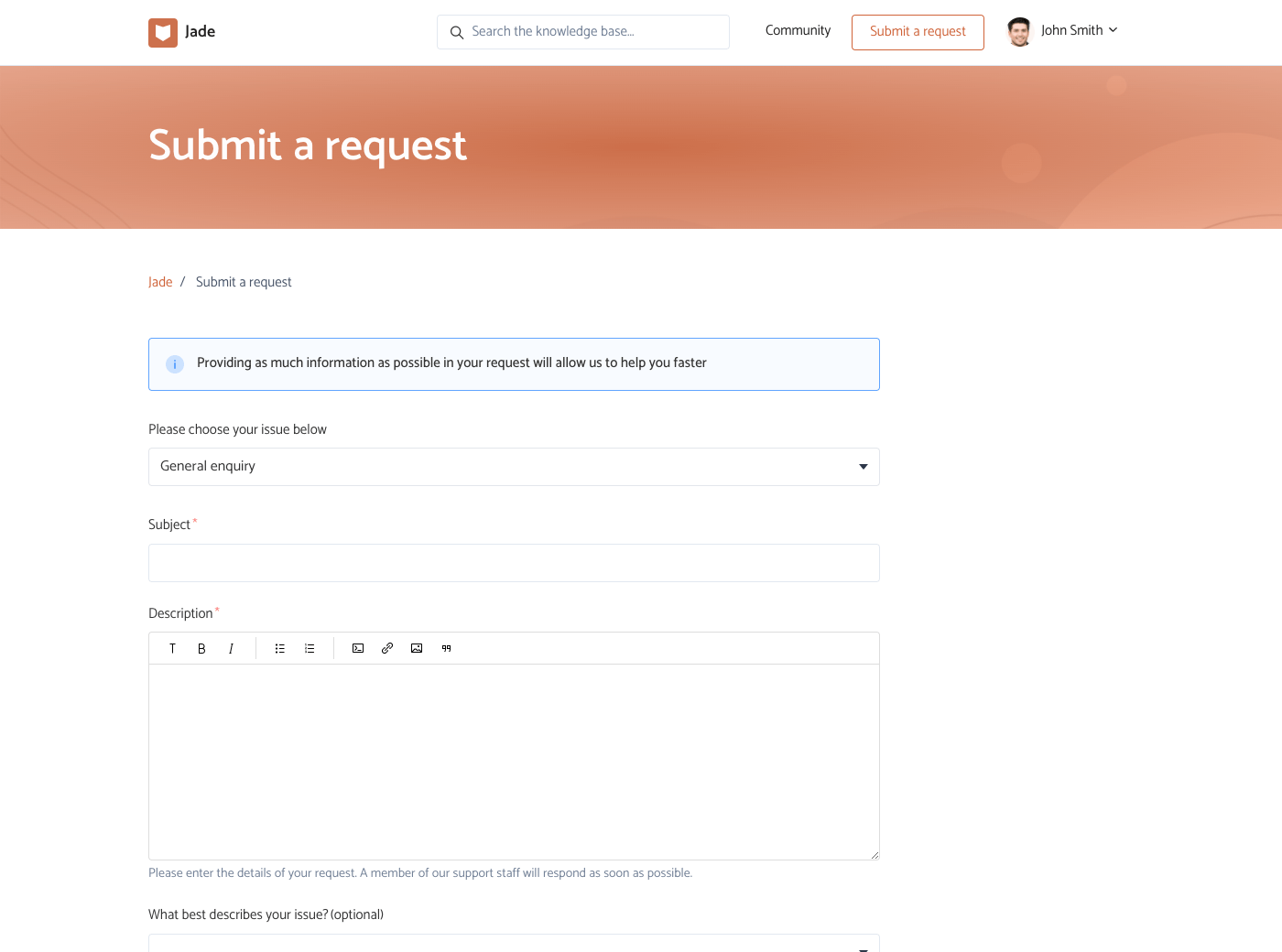Click the Submit a request button

(x=918, y=32)
